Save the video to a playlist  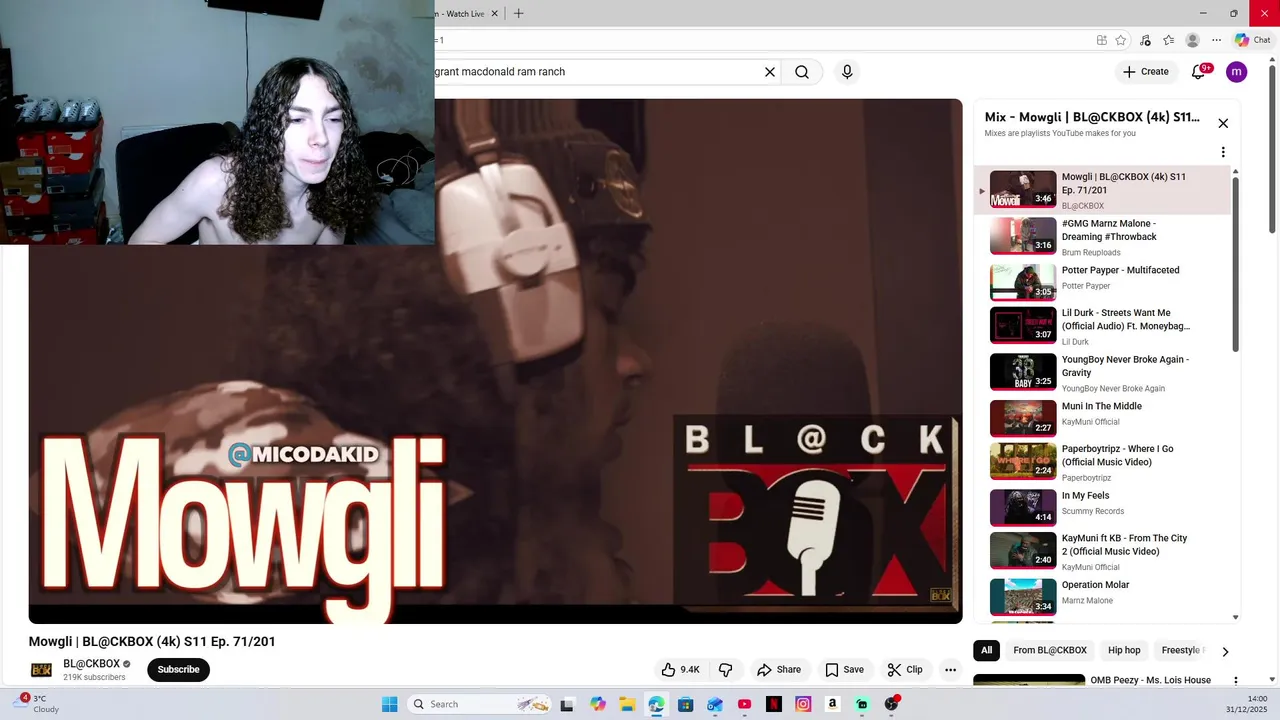pyautogui.click(x=844, y=670)
